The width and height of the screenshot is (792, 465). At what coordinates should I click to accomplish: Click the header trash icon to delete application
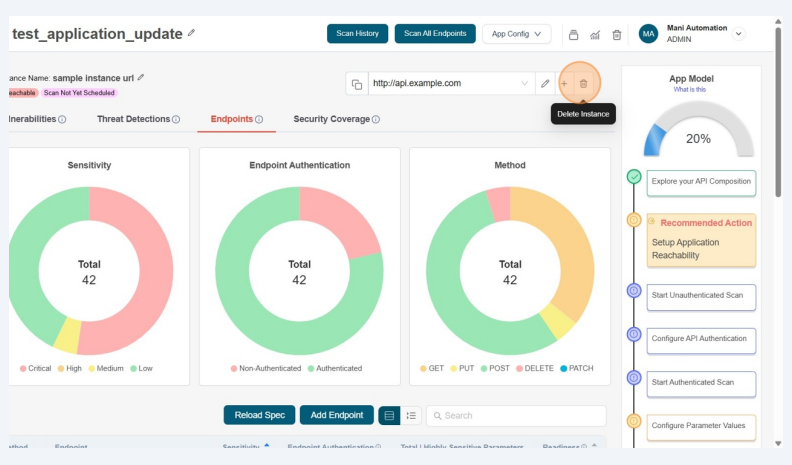pos(616,34)
